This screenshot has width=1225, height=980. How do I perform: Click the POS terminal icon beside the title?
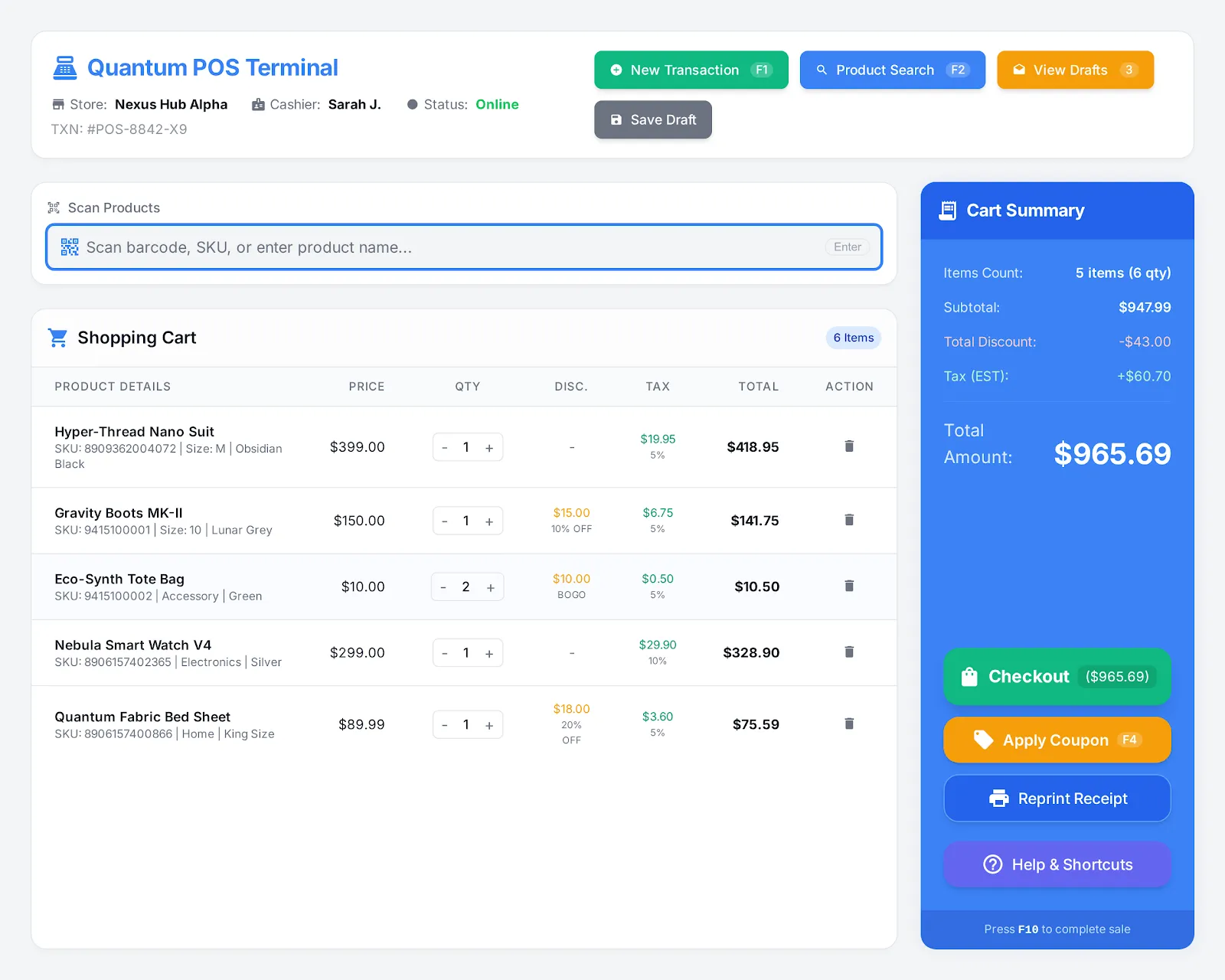tap(65, 67)
